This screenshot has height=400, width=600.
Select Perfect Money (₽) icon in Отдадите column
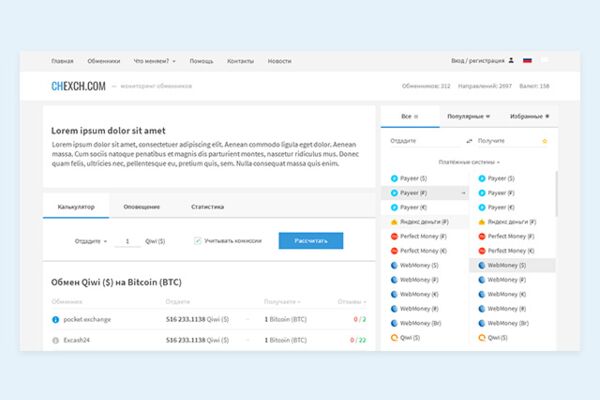(x=394, y=237)
